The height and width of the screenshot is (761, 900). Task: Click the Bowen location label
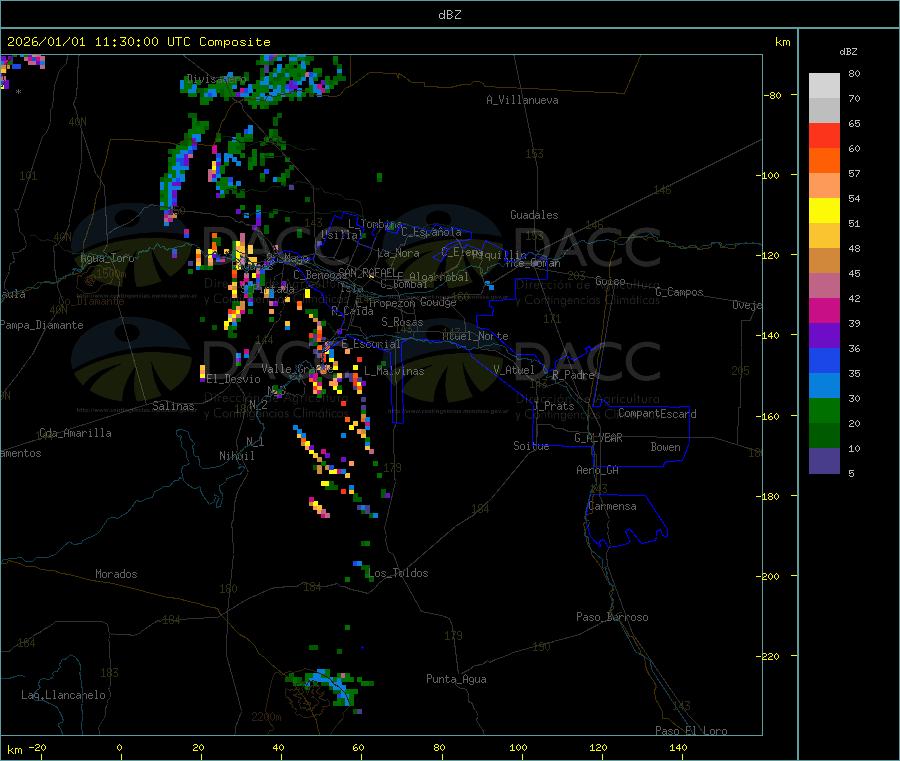pyautogui.click(x=665, y=446)
